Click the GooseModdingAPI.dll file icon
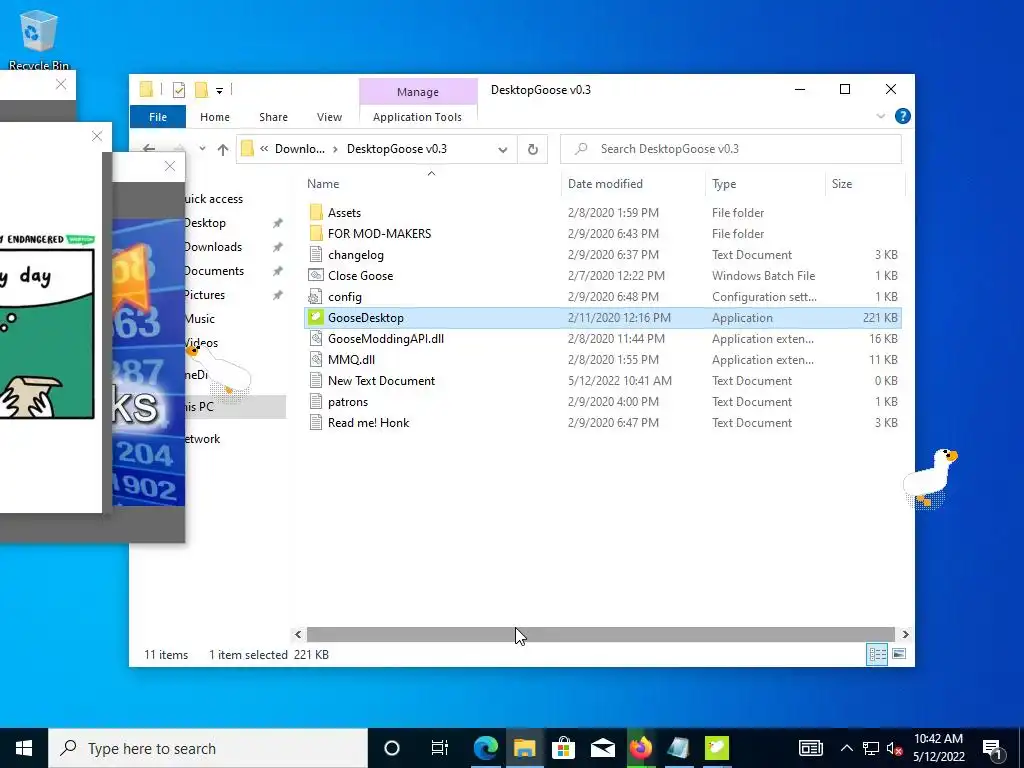Image resolution: width=1024 pixels, height=768 pixels. 316,338
